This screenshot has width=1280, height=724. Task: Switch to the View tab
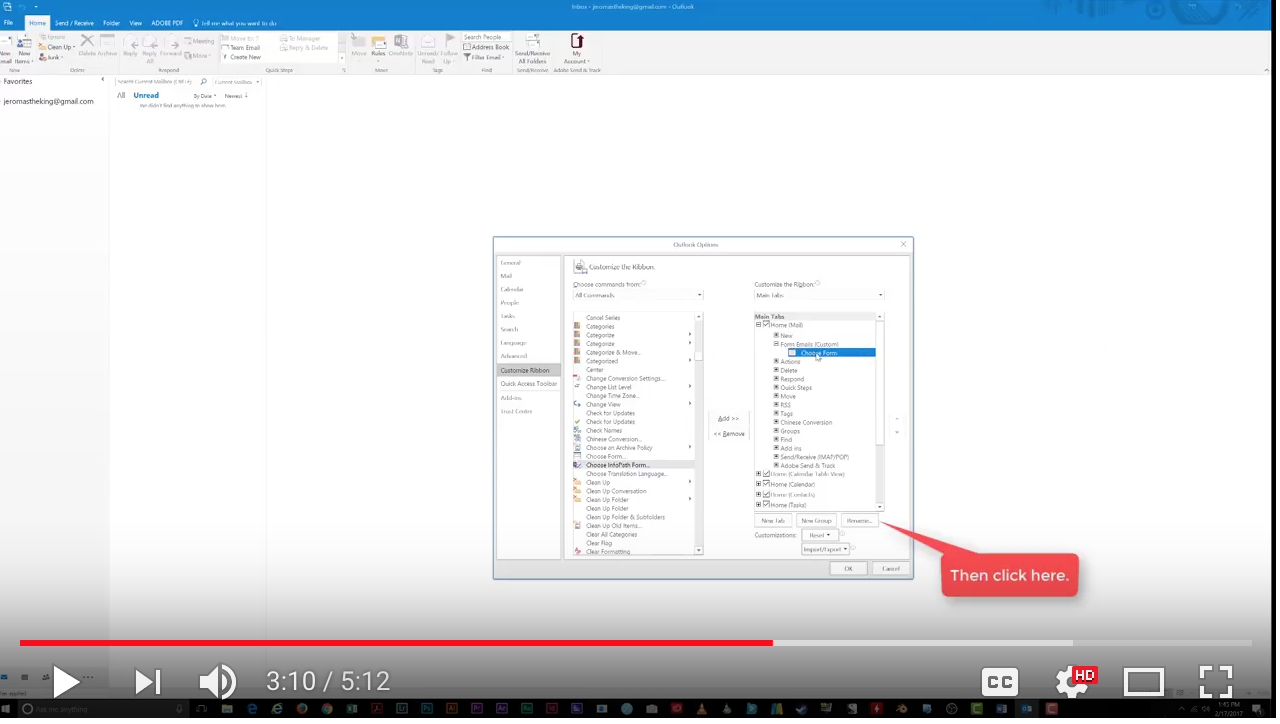coord(135,22)
